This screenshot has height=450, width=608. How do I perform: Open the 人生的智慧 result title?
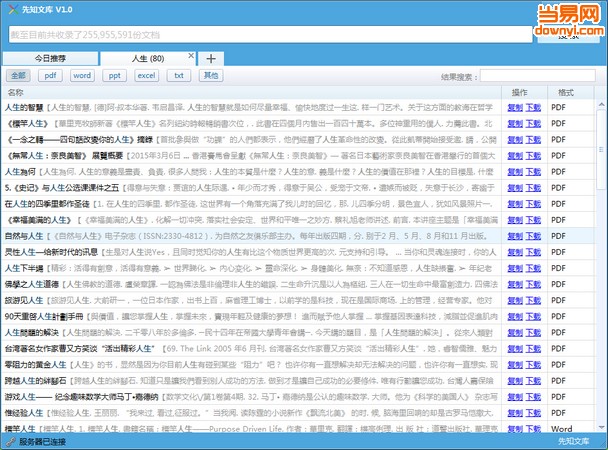(x=24, y=107)
